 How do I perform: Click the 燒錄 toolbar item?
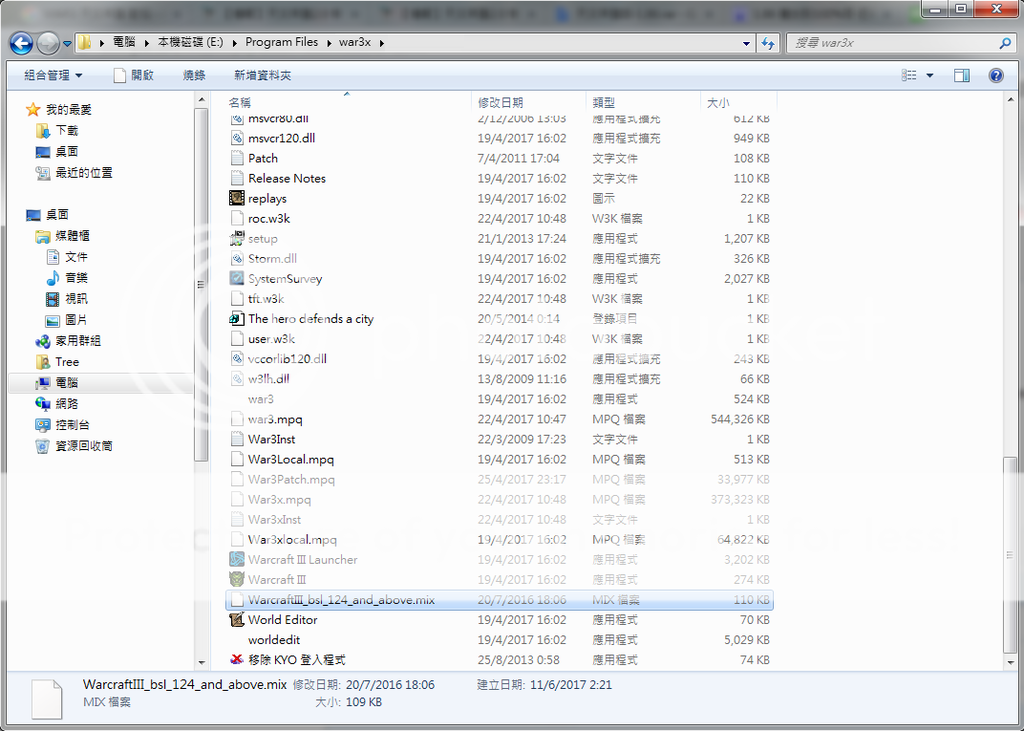click(x=194, y=75)
